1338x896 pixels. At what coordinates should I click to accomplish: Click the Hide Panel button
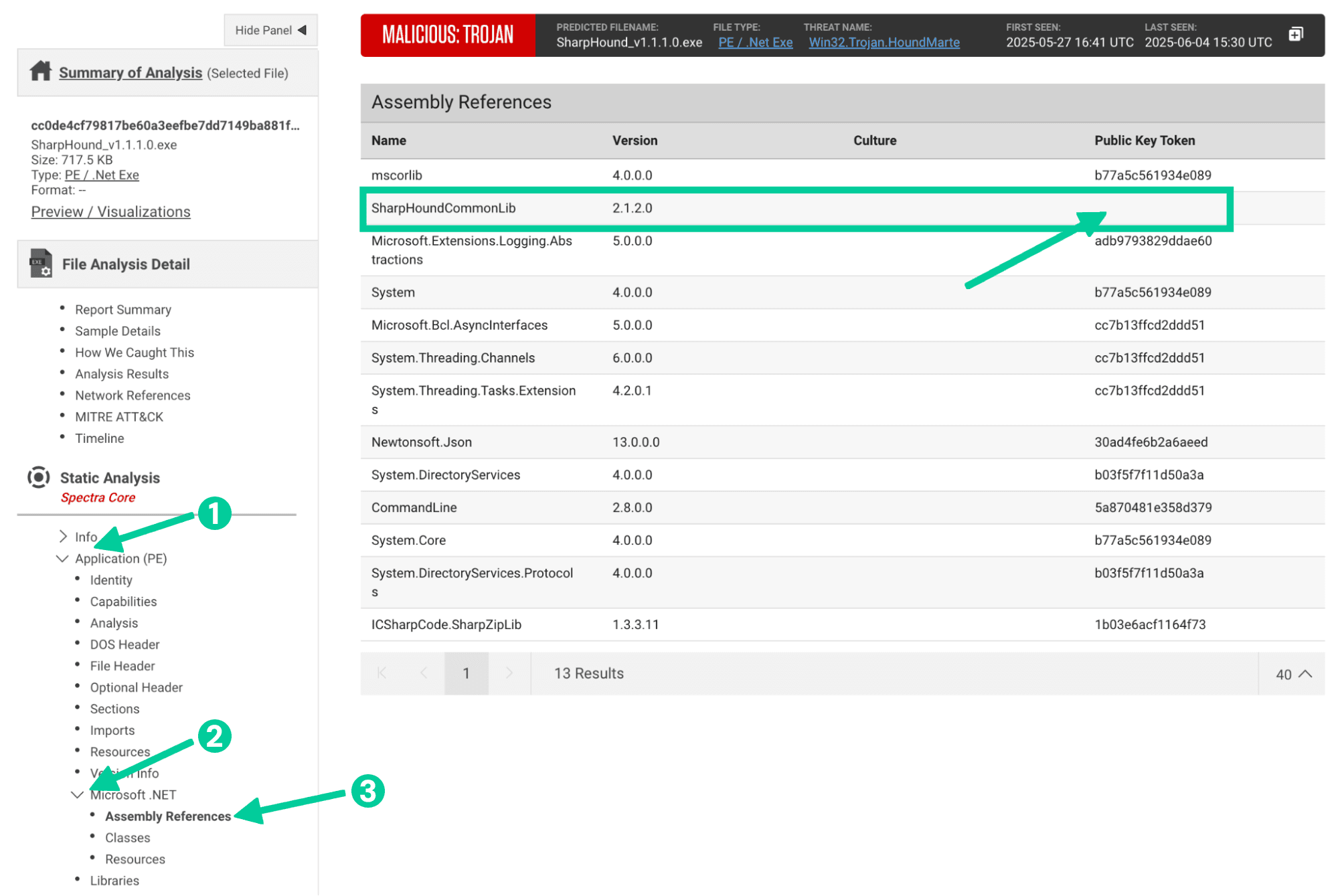(270, 30)
